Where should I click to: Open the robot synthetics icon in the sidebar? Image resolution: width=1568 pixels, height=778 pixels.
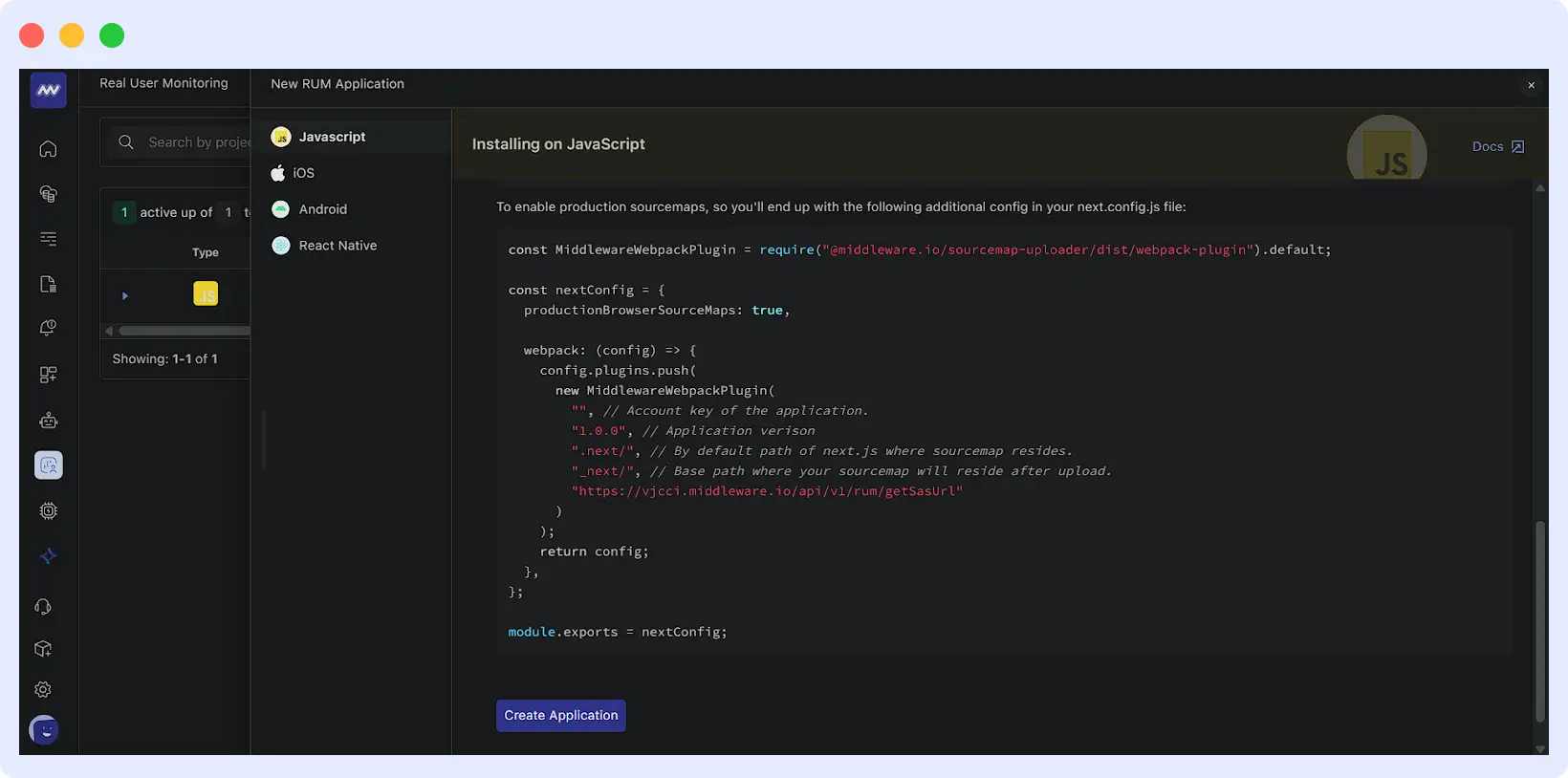48,421
